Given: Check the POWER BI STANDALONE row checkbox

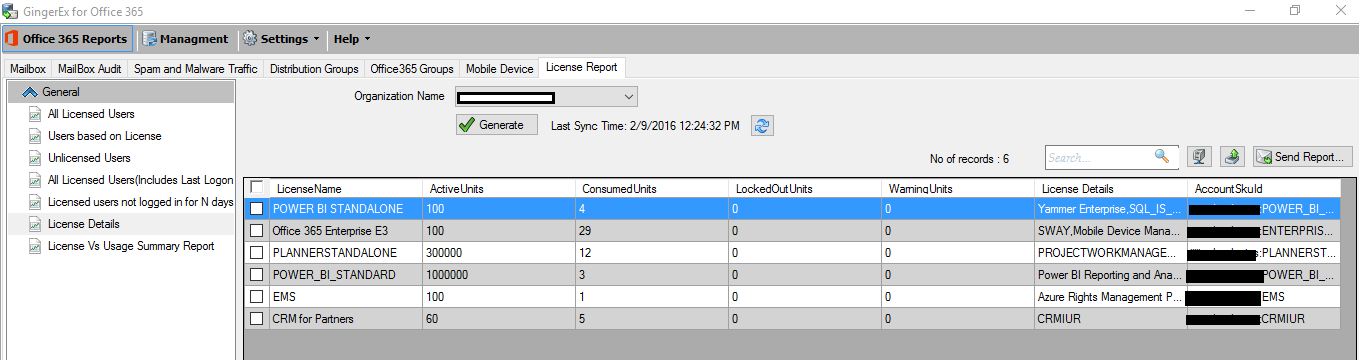Looking at the screenshot, I should pos(257,209).
